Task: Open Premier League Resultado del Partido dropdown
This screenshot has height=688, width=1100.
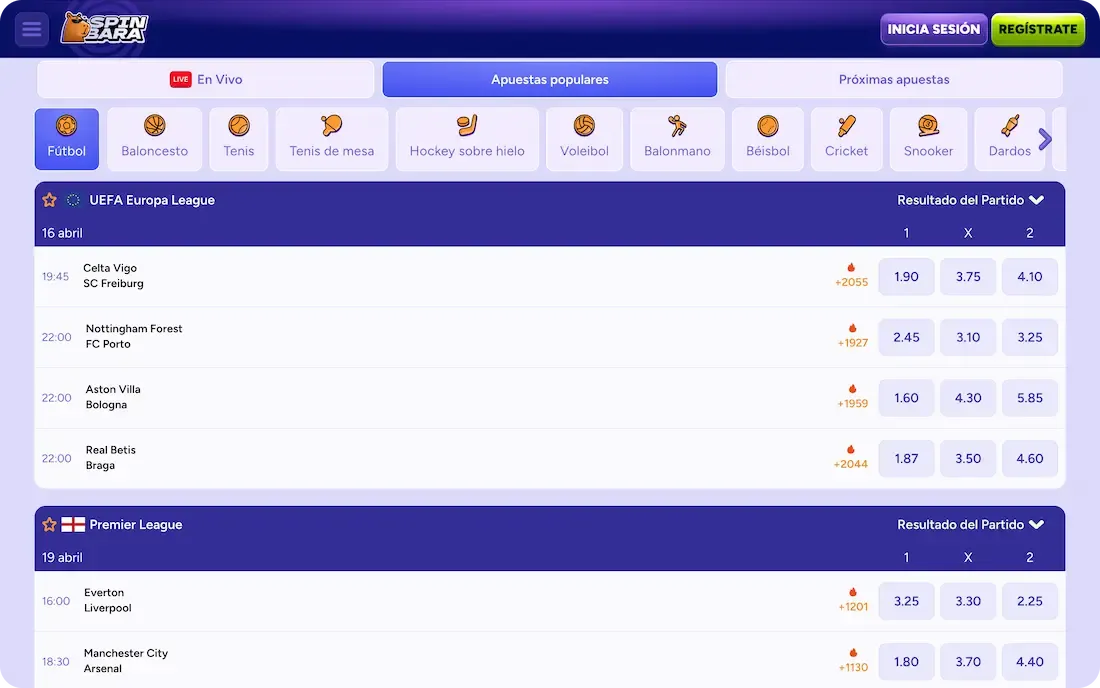Action: [970, 525]
